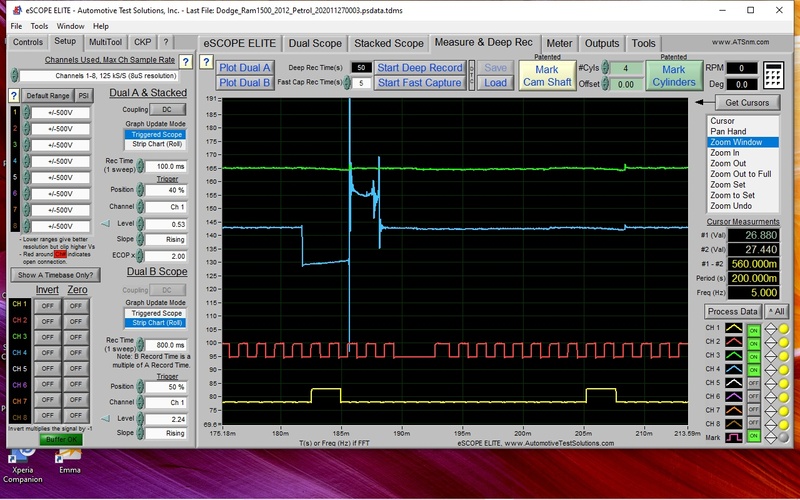Adjust Dual A trigger Position stepper
The width and height of the screenshot is (800, 500).
point(140,190)
